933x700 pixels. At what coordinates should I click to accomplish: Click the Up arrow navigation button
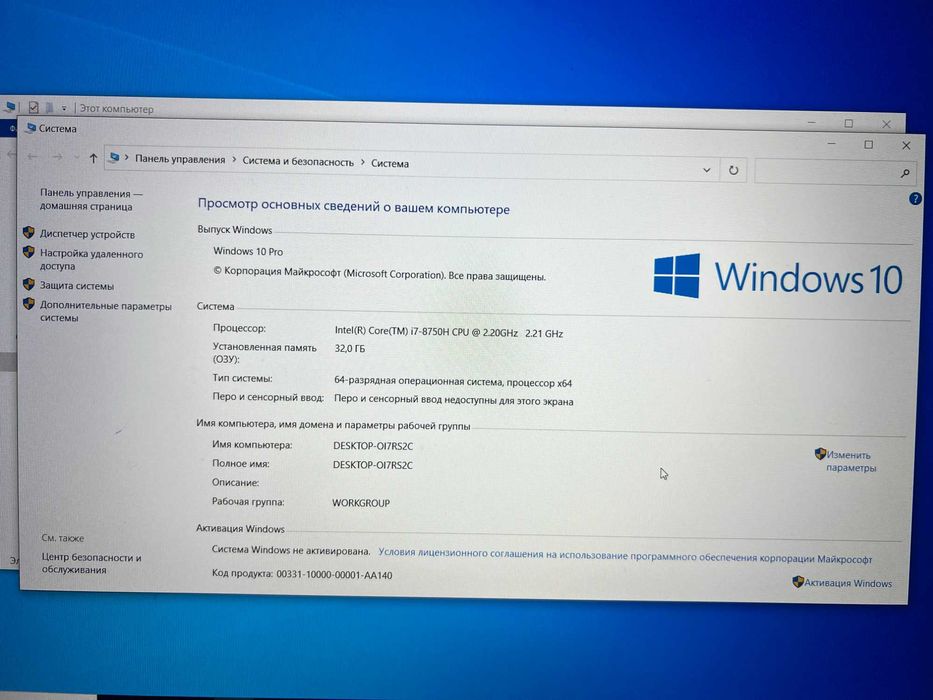(x=93, y=158)
